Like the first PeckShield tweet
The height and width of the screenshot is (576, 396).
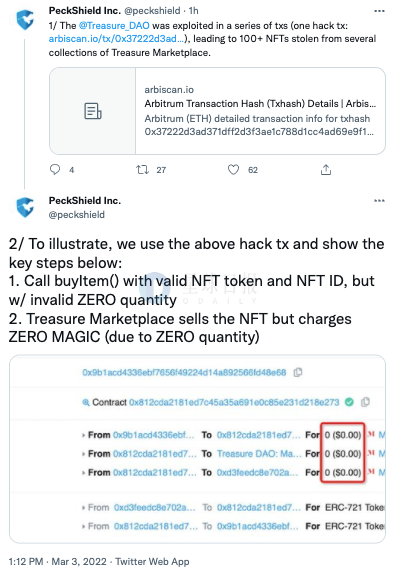point(233,169)
